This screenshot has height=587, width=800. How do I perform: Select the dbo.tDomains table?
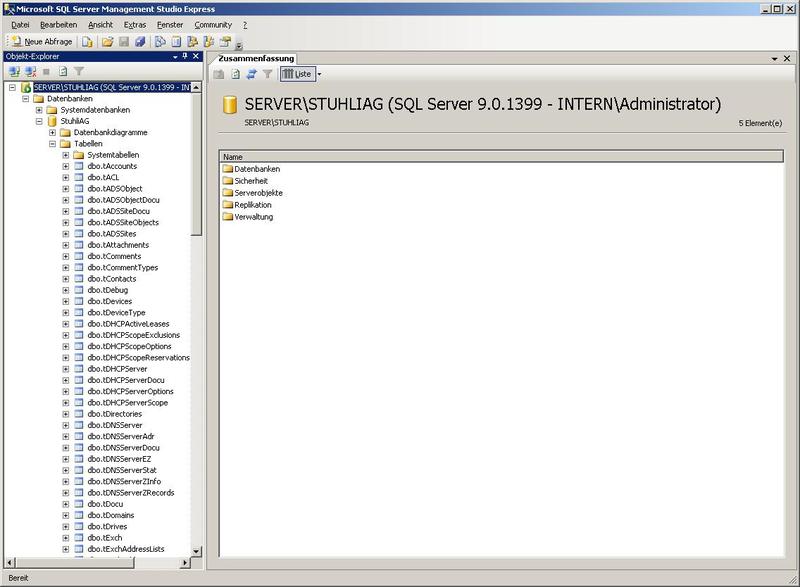[111, 515]
